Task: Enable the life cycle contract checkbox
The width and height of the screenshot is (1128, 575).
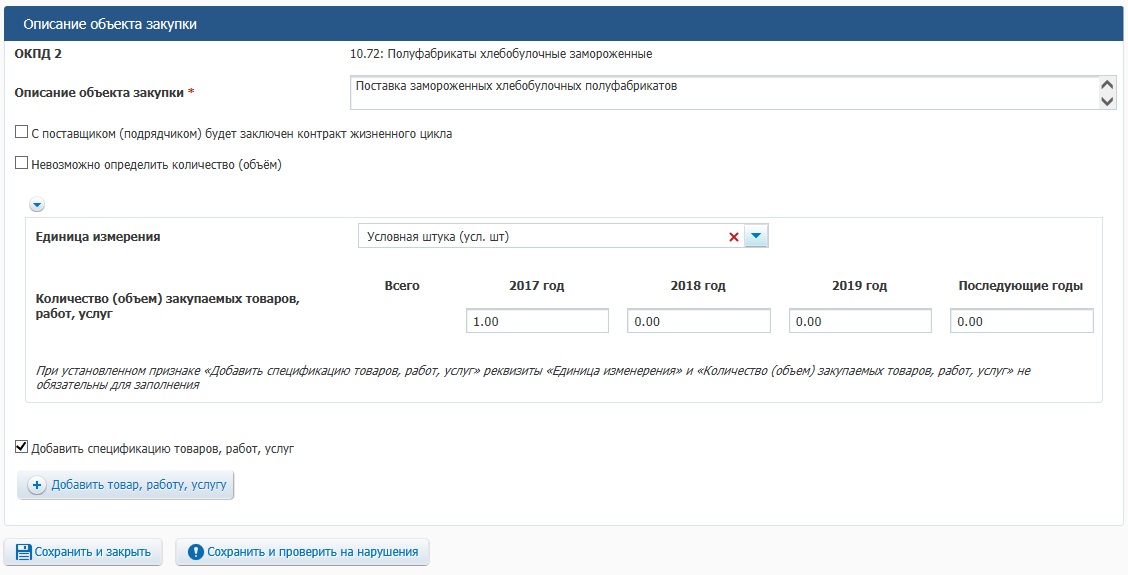Action: (22, 133)
